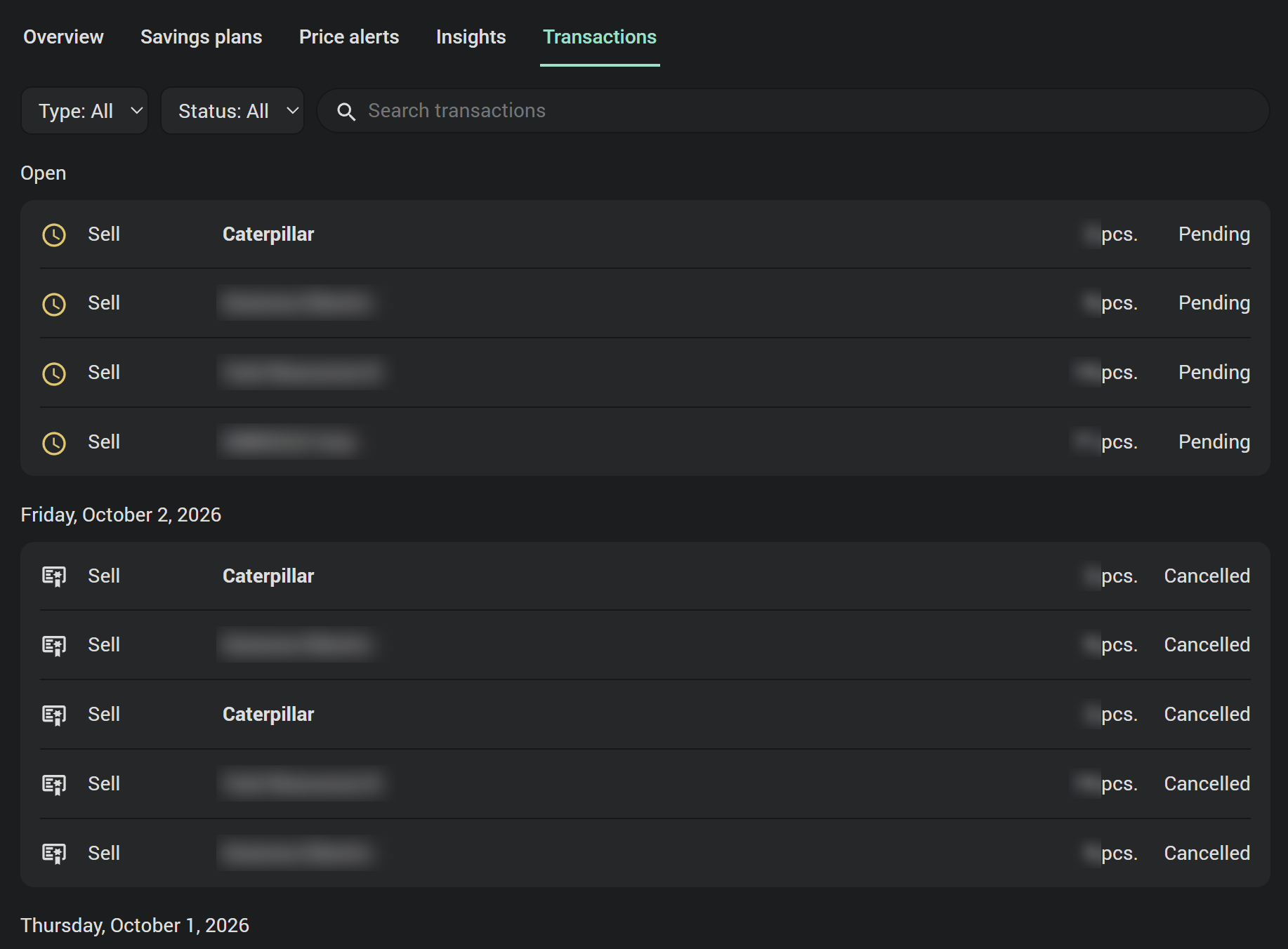Click the Open section heading
The image size is (1288, 949).
point(43,173)
